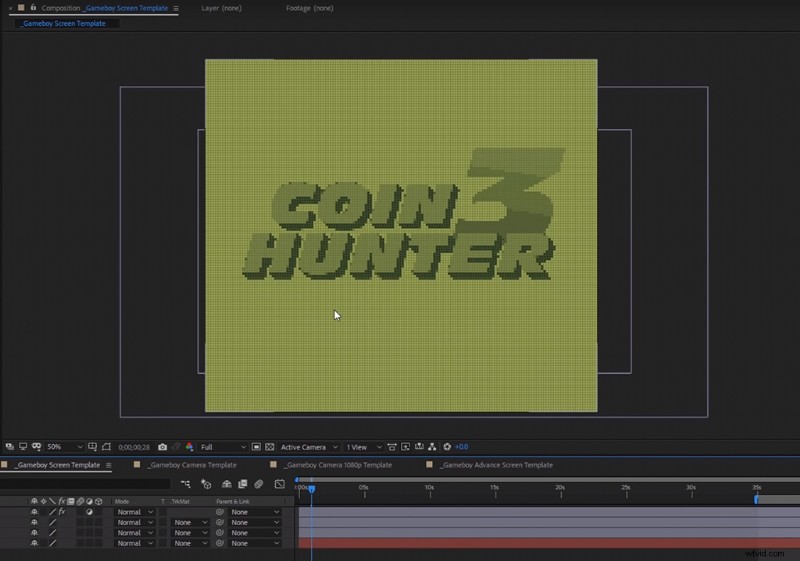Click the Mode column header
The height and width of the screenshot is (561, 800).
[x=122, y=501]
